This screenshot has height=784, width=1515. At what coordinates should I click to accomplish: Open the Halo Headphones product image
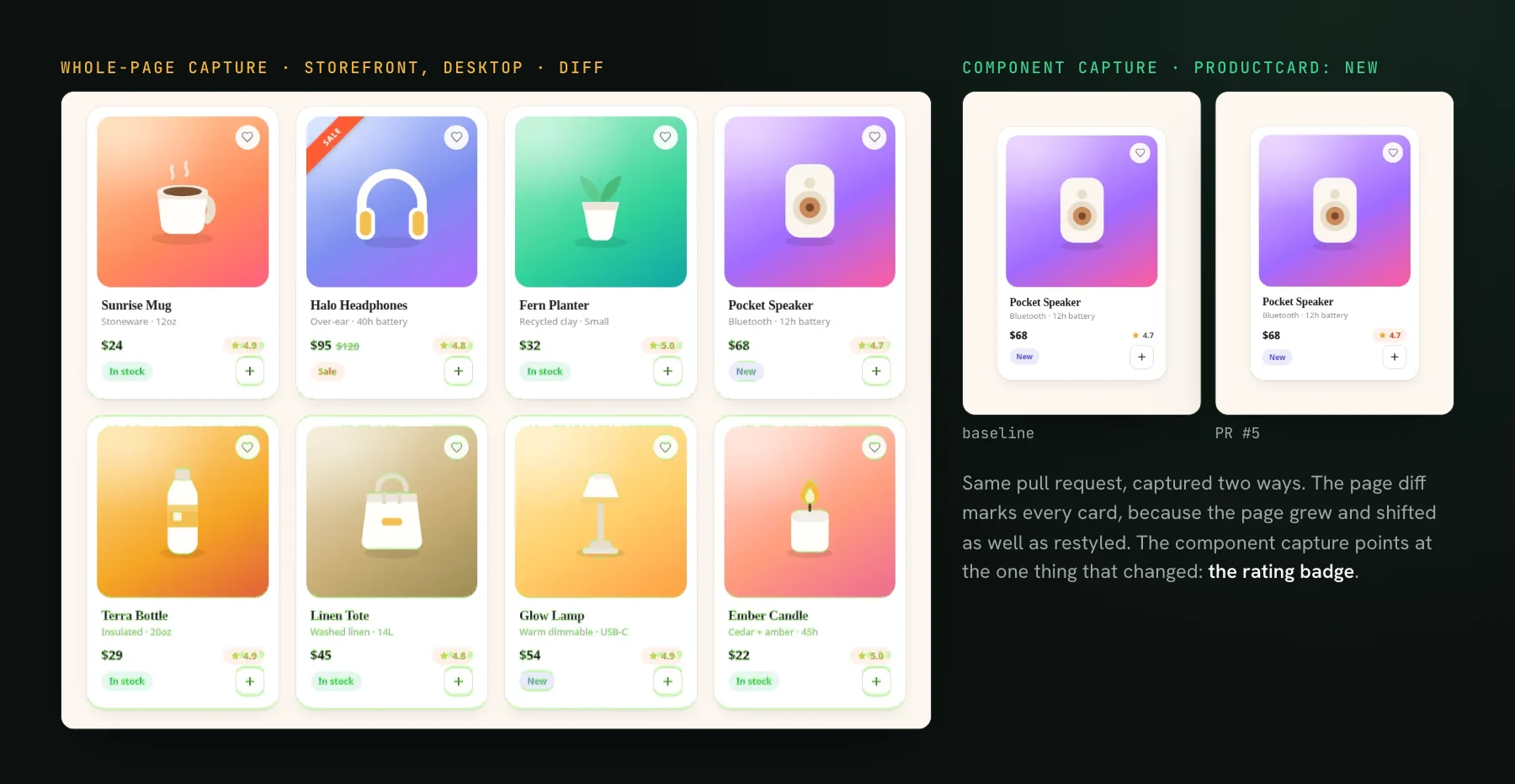pos(391,202)
